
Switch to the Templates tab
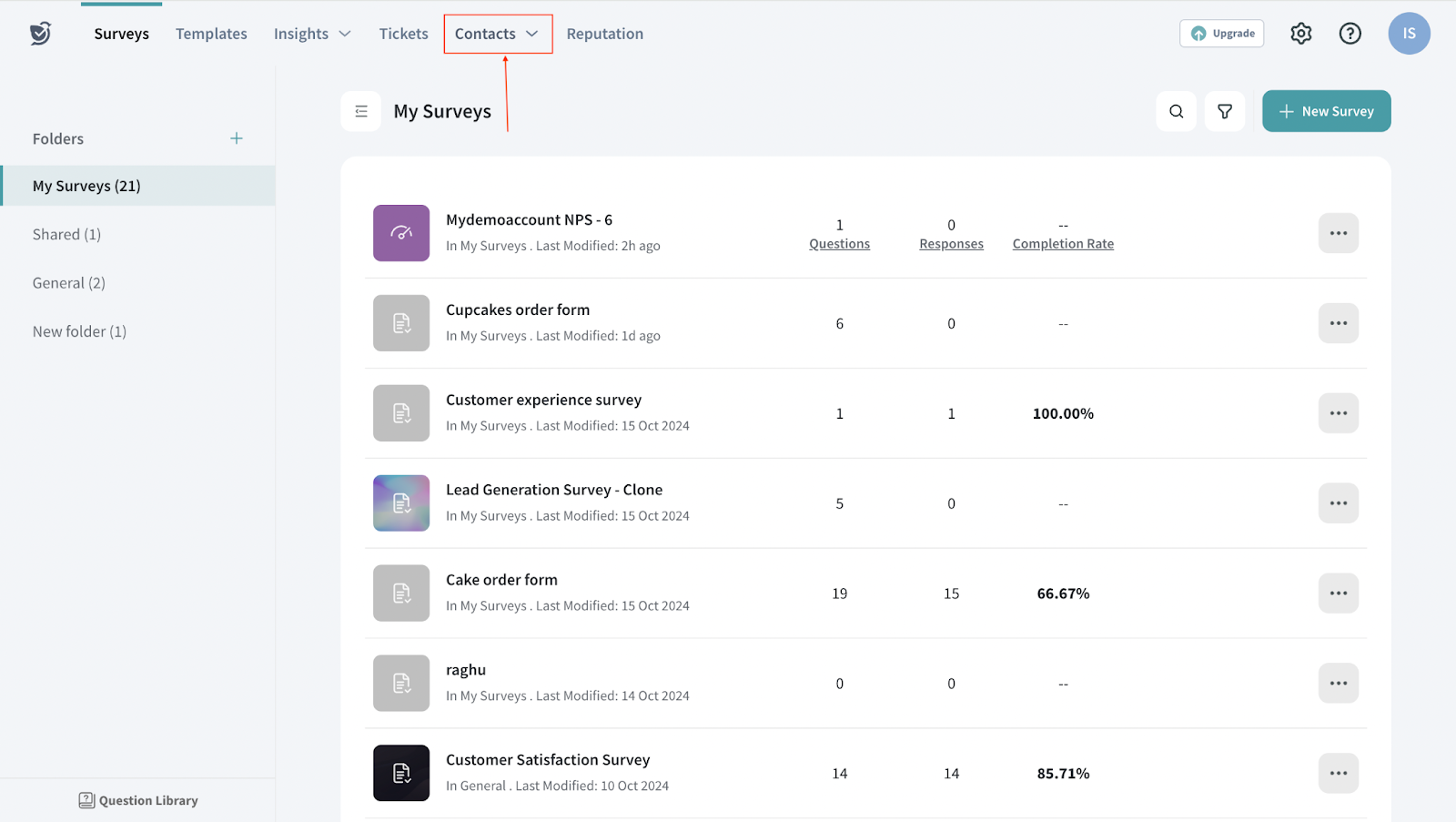(211, 34)
